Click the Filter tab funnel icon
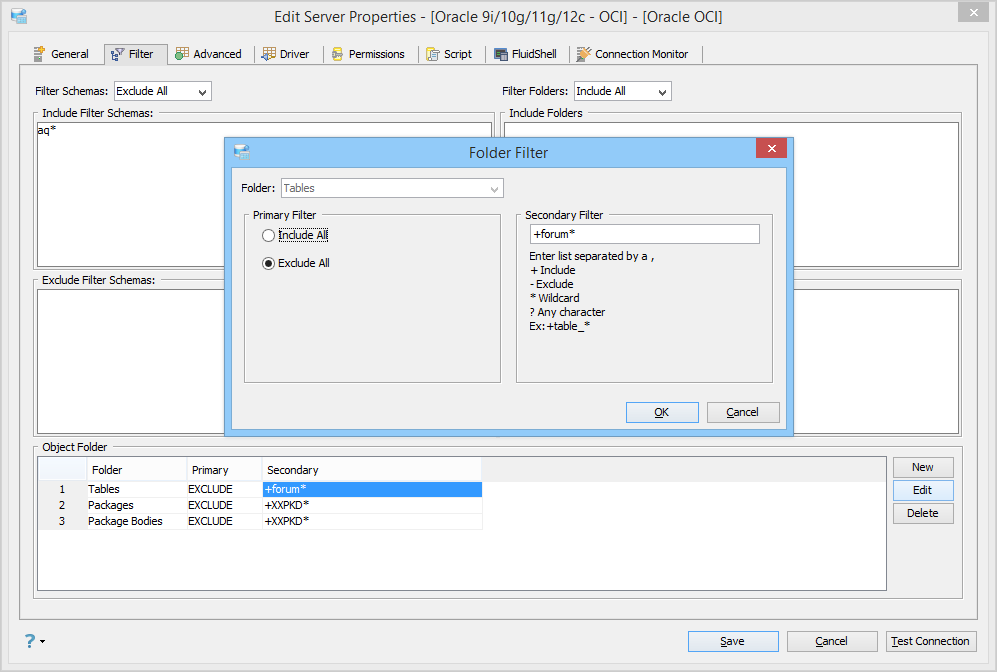 118,55
